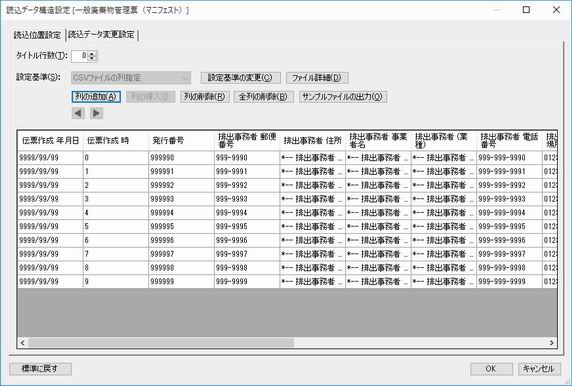
Task: Click cell 999995 in 発行番号 column
Action: pyautogui.click(x=181, y=227)
